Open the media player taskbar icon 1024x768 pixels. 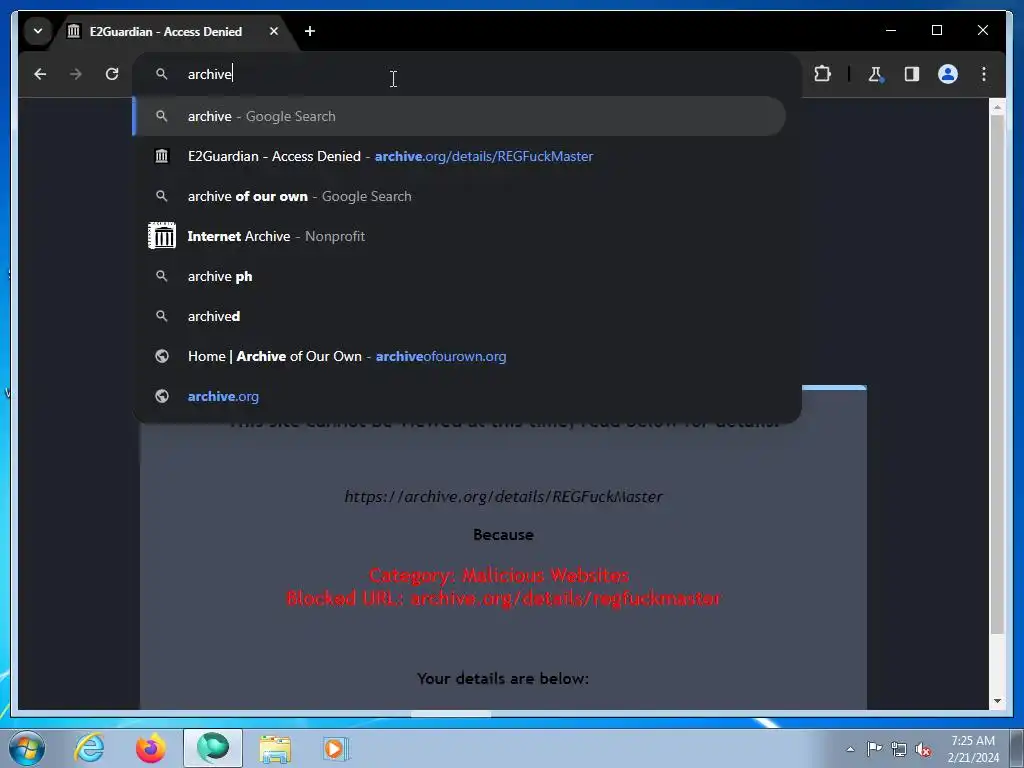(336, 748)
